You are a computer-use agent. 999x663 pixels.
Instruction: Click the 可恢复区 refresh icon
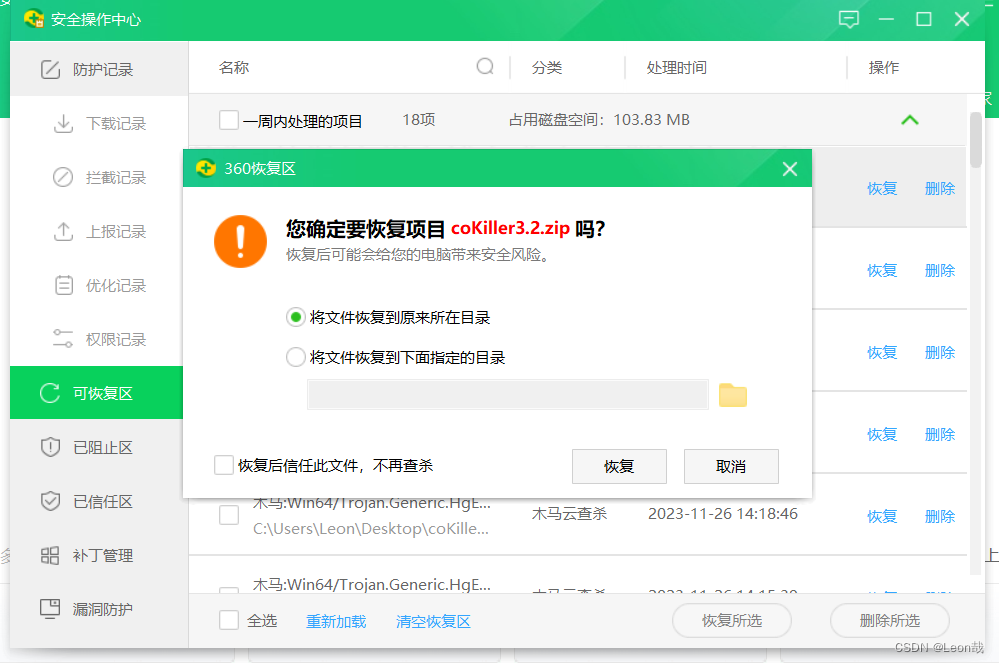(x=50, y=393)
